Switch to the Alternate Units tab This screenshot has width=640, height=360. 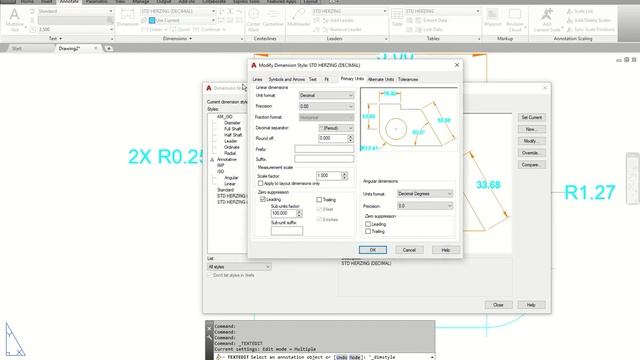point(381,79)
